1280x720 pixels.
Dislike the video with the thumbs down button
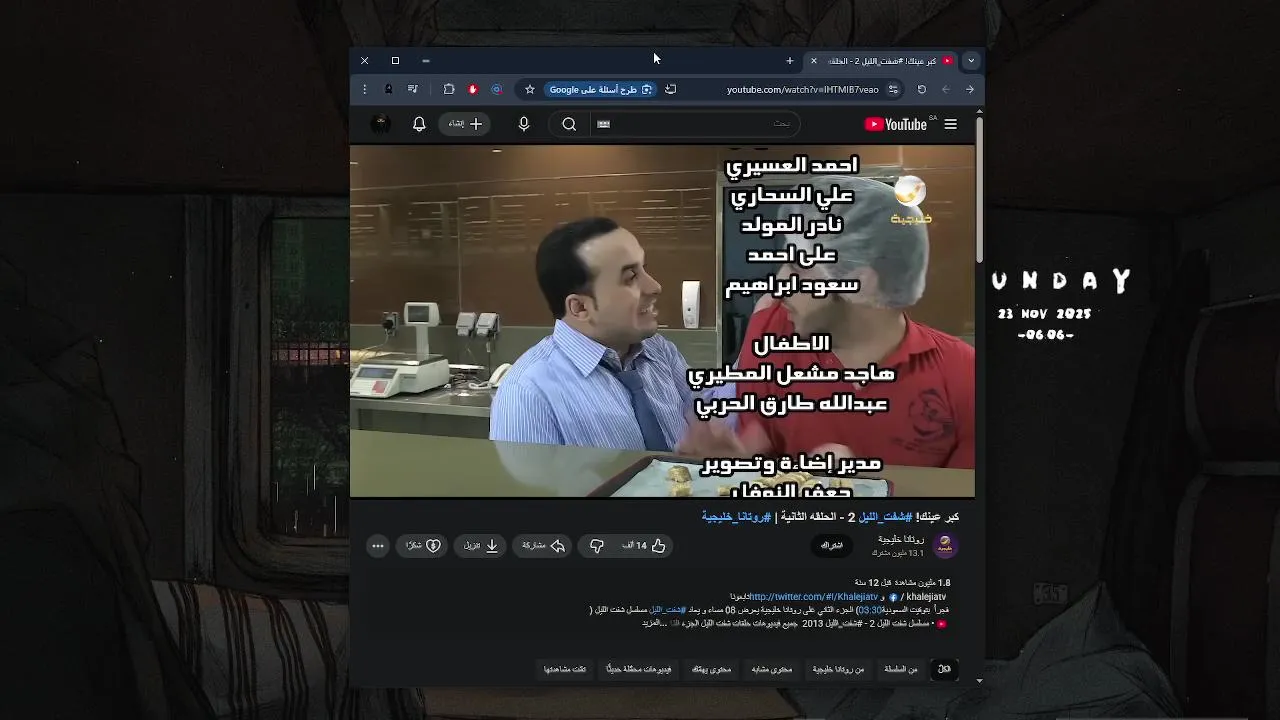tap(597, 546)
